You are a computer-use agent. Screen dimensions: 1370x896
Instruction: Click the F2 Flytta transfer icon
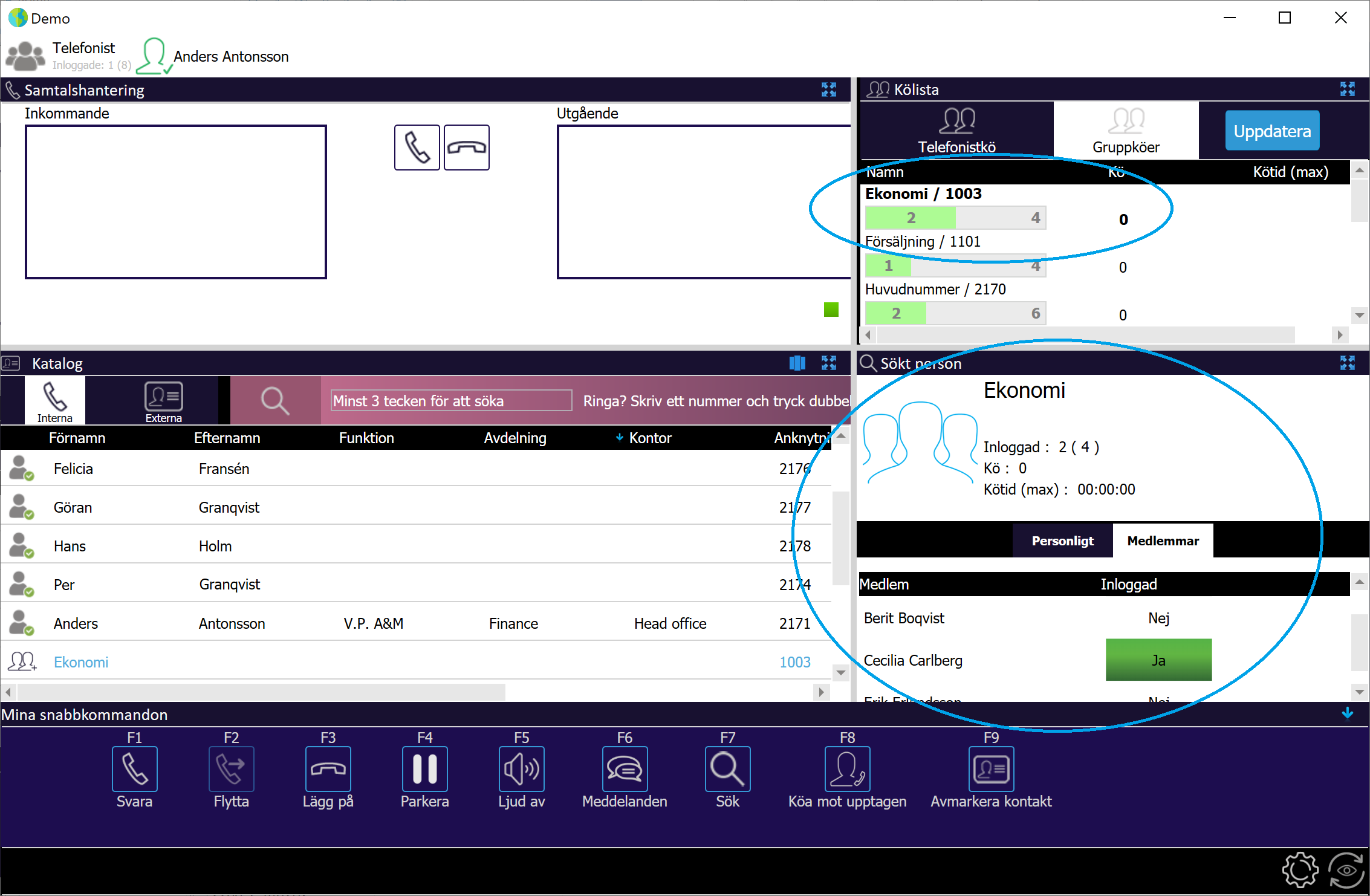point(232,769)
